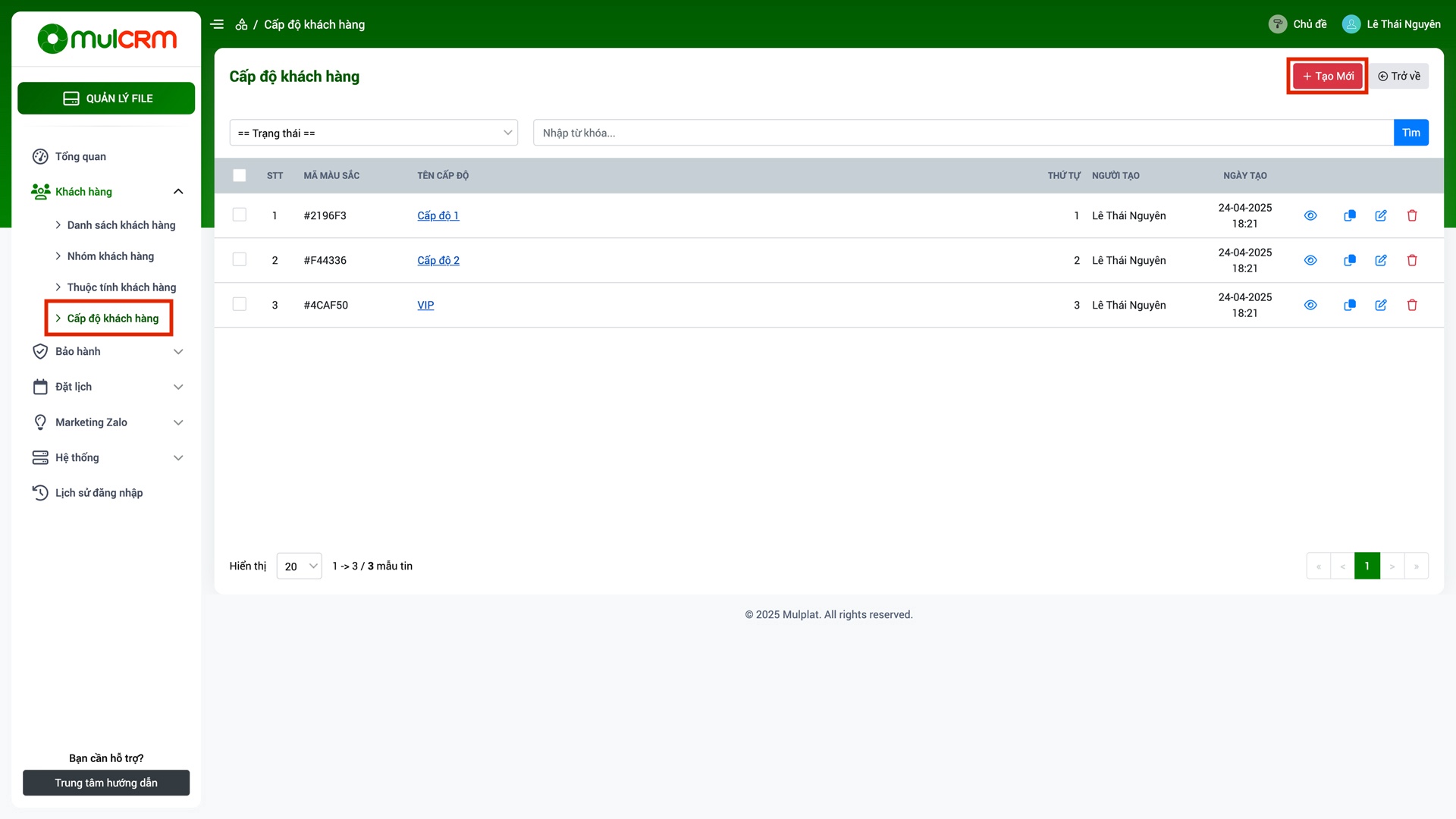
Task: Click the edit icon for Cấp độ 2
Action: click(x=1380, y=260)
